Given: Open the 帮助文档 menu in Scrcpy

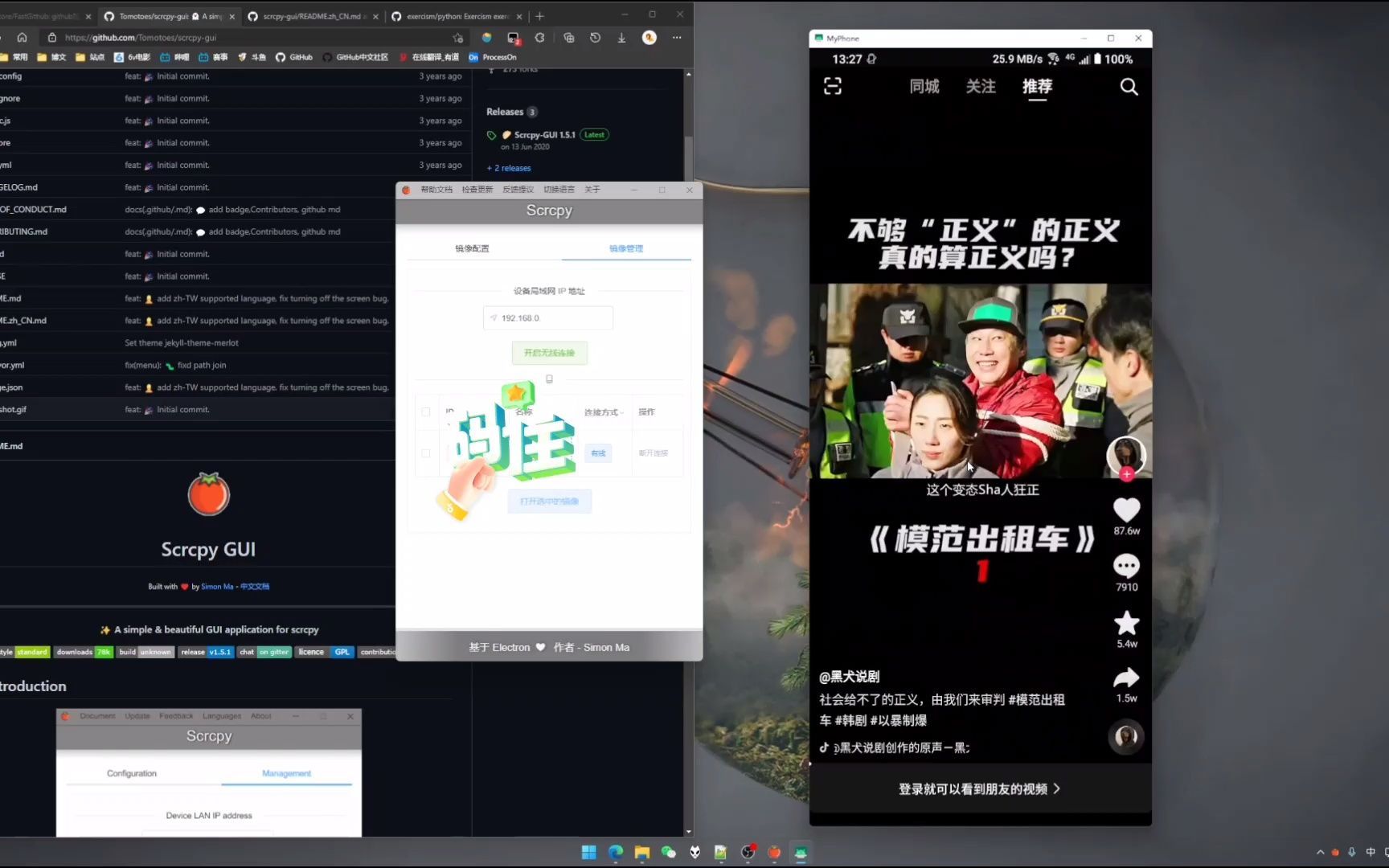Looking at the screenshot, I should tap(436, 190).
